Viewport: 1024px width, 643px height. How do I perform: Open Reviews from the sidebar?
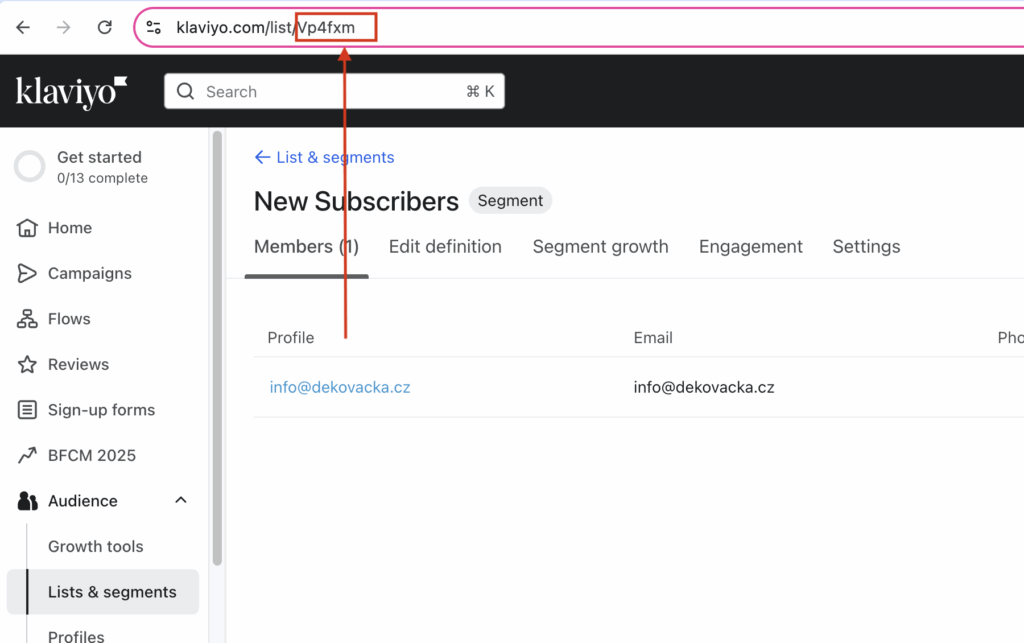(78, 364)
